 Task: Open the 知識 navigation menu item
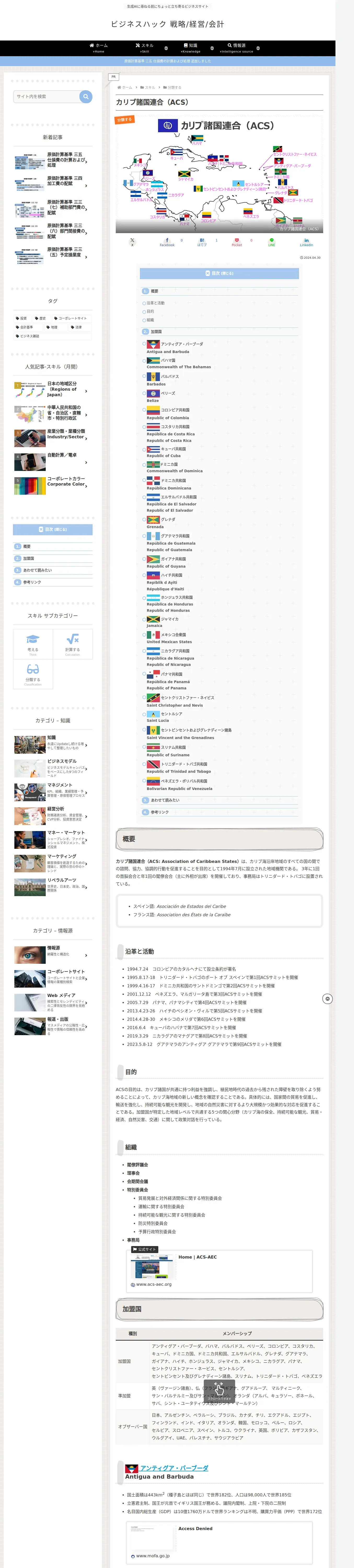(190, 48)
